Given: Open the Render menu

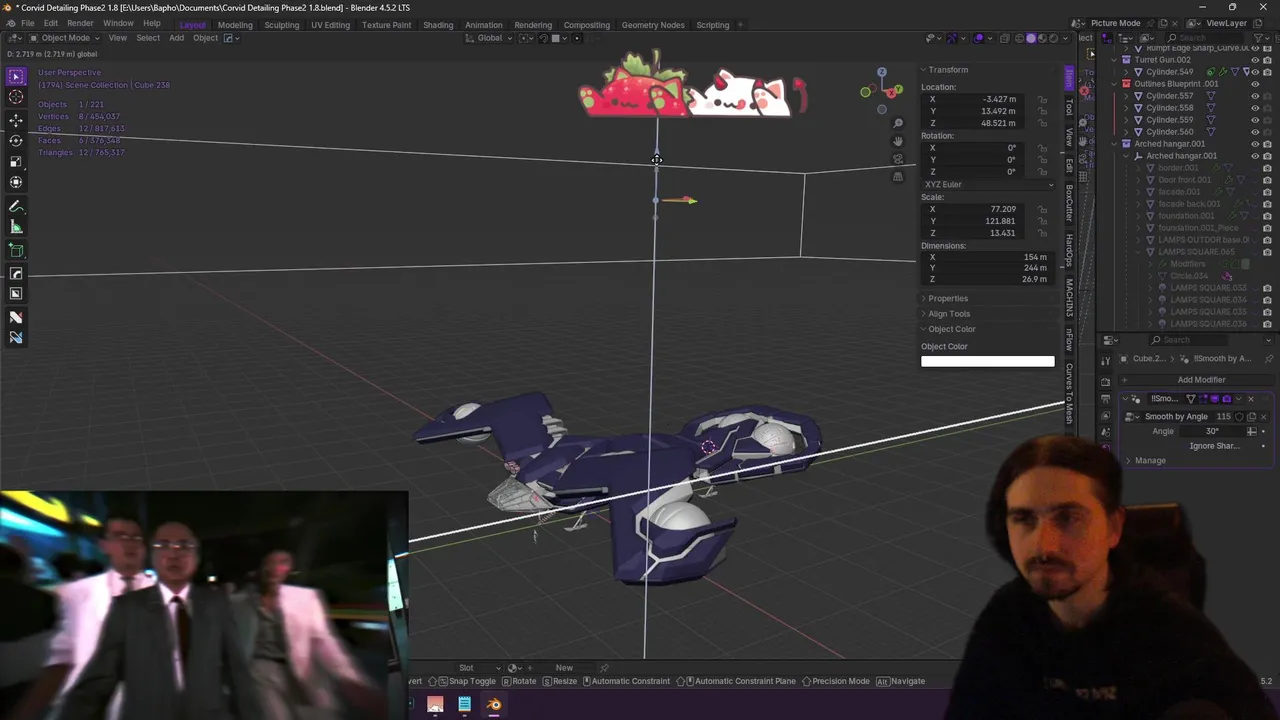Looking at the screenshot, I should 80,23.
